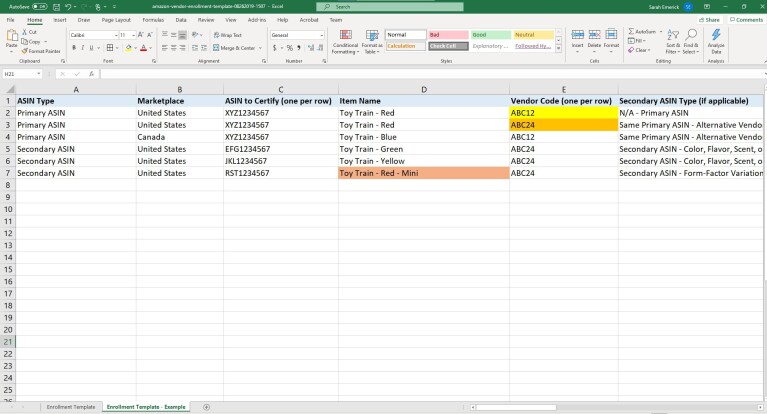Switch to the Enrollment Template sheet tab

[x=70, y=407]
